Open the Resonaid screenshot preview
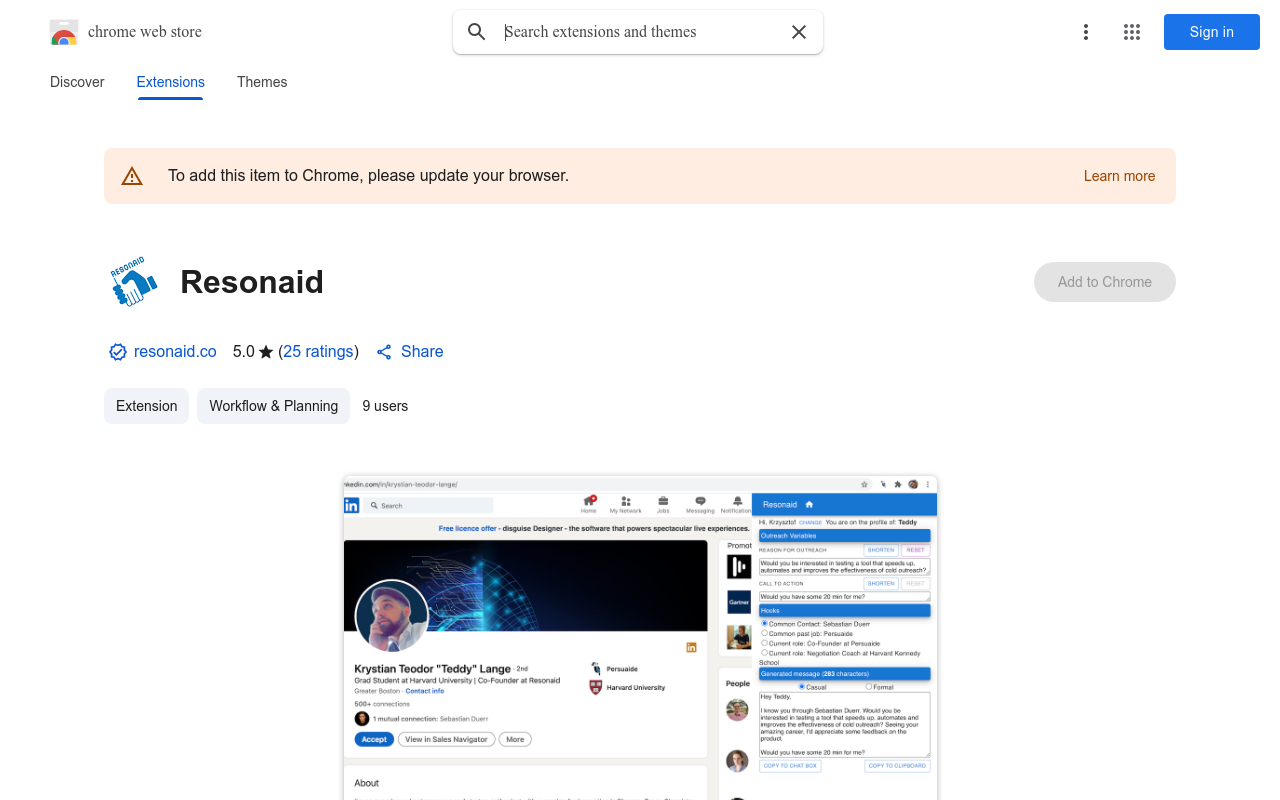The image size is (1280, 800). [640, 638]
